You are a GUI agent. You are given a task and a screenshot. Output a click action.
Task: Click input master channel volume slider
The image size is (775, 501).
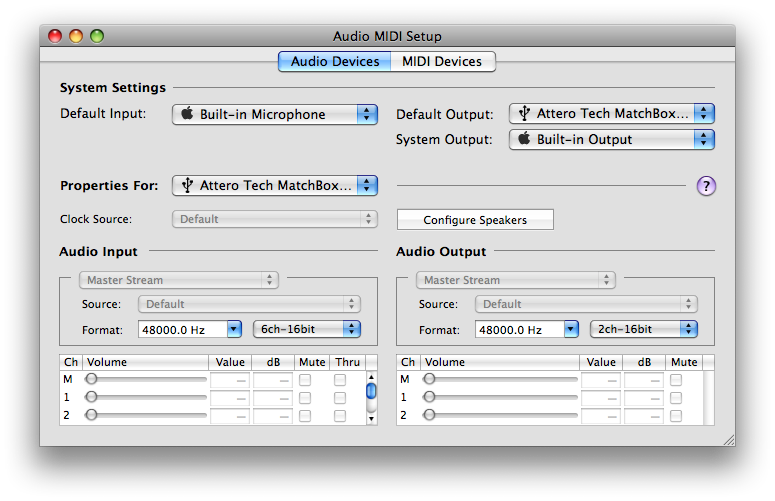pyautogui.click(x=147, y=380)
